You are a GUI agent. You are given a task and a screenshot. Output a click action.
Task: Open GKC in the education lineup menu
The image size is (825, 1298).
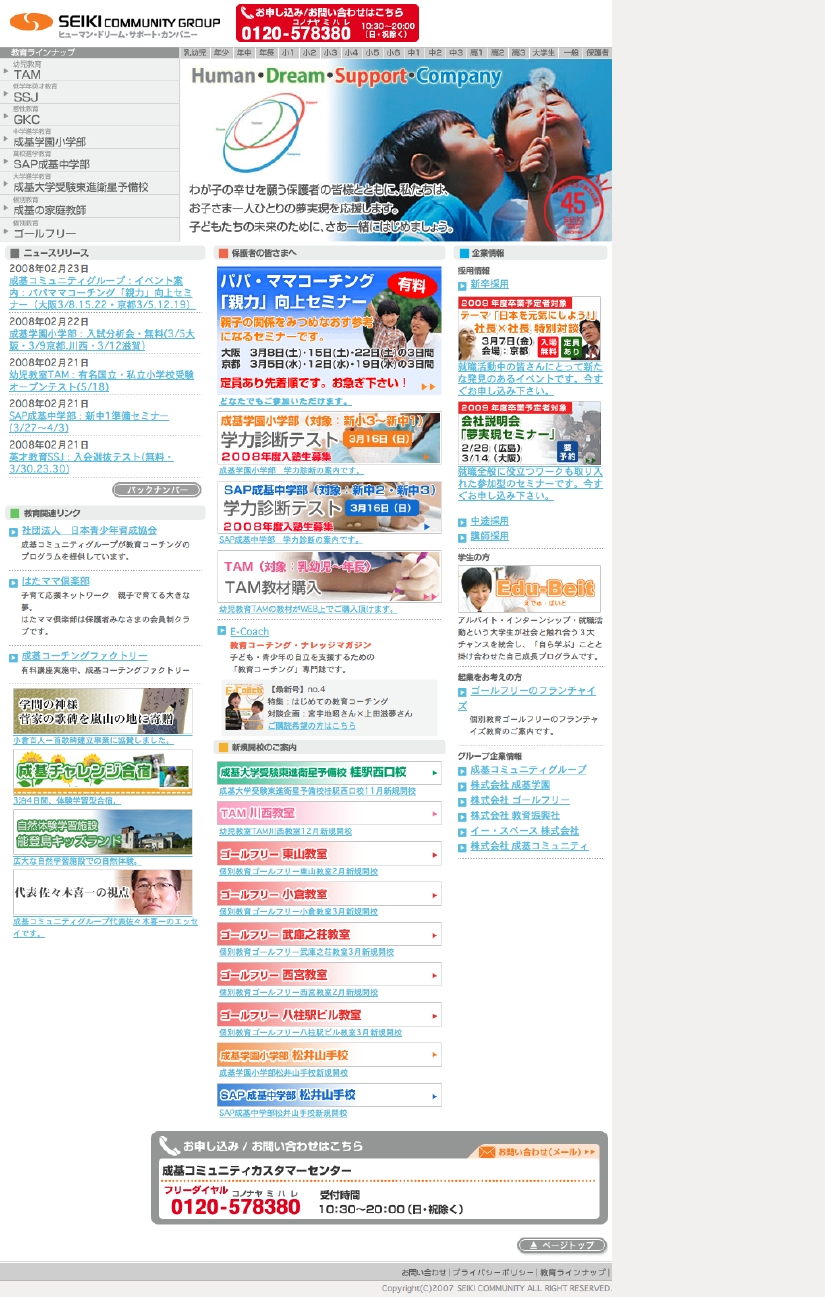coord(90,116)
